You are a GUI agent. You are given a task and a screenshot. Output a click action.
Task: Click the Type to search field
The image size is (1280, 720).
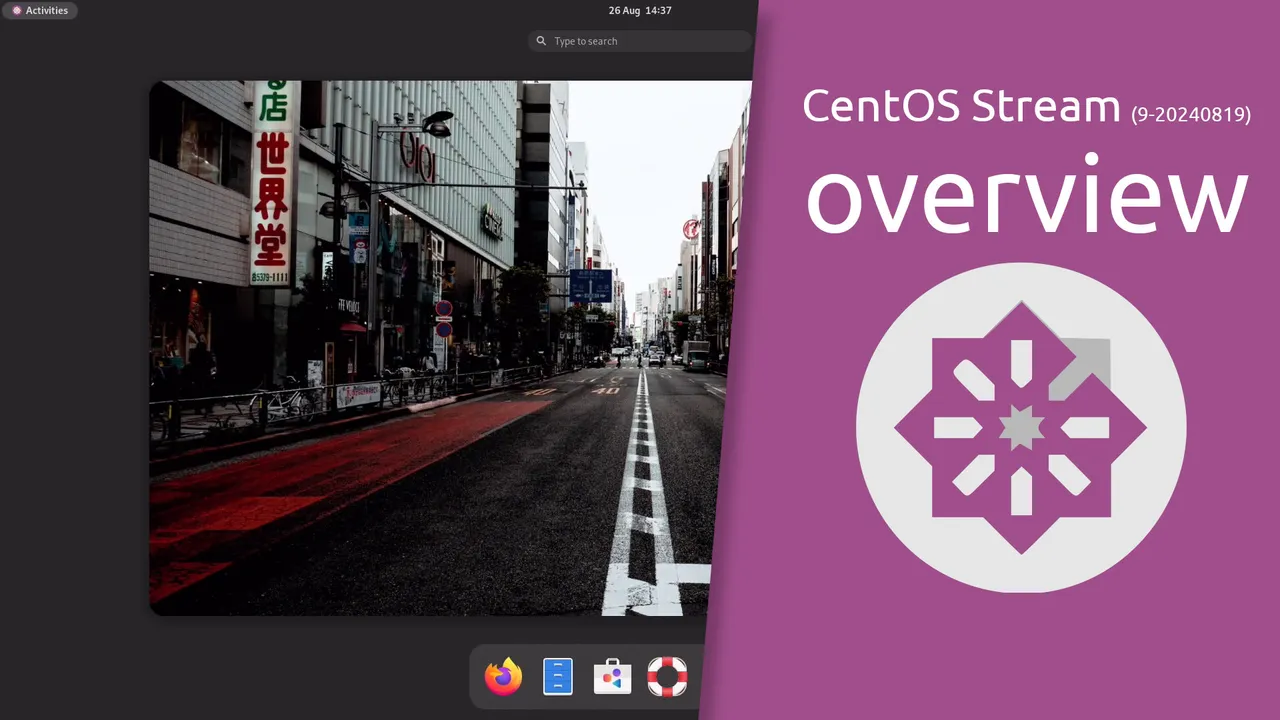coord(640,41)
